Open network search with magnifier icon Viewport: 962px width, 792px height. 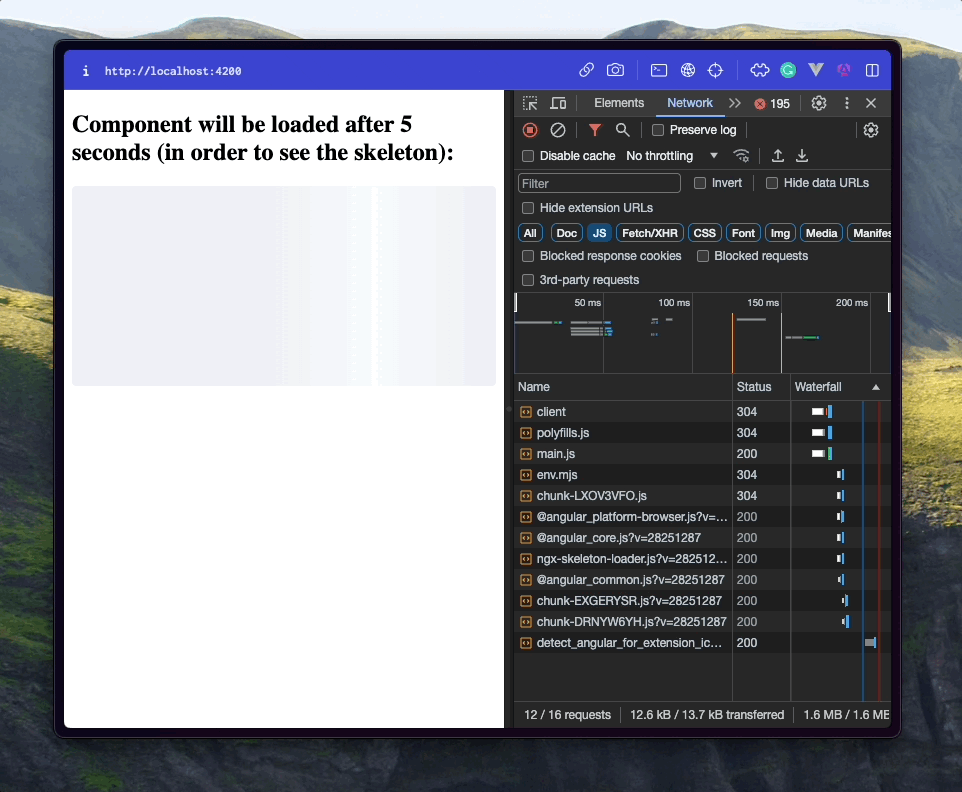622,130
